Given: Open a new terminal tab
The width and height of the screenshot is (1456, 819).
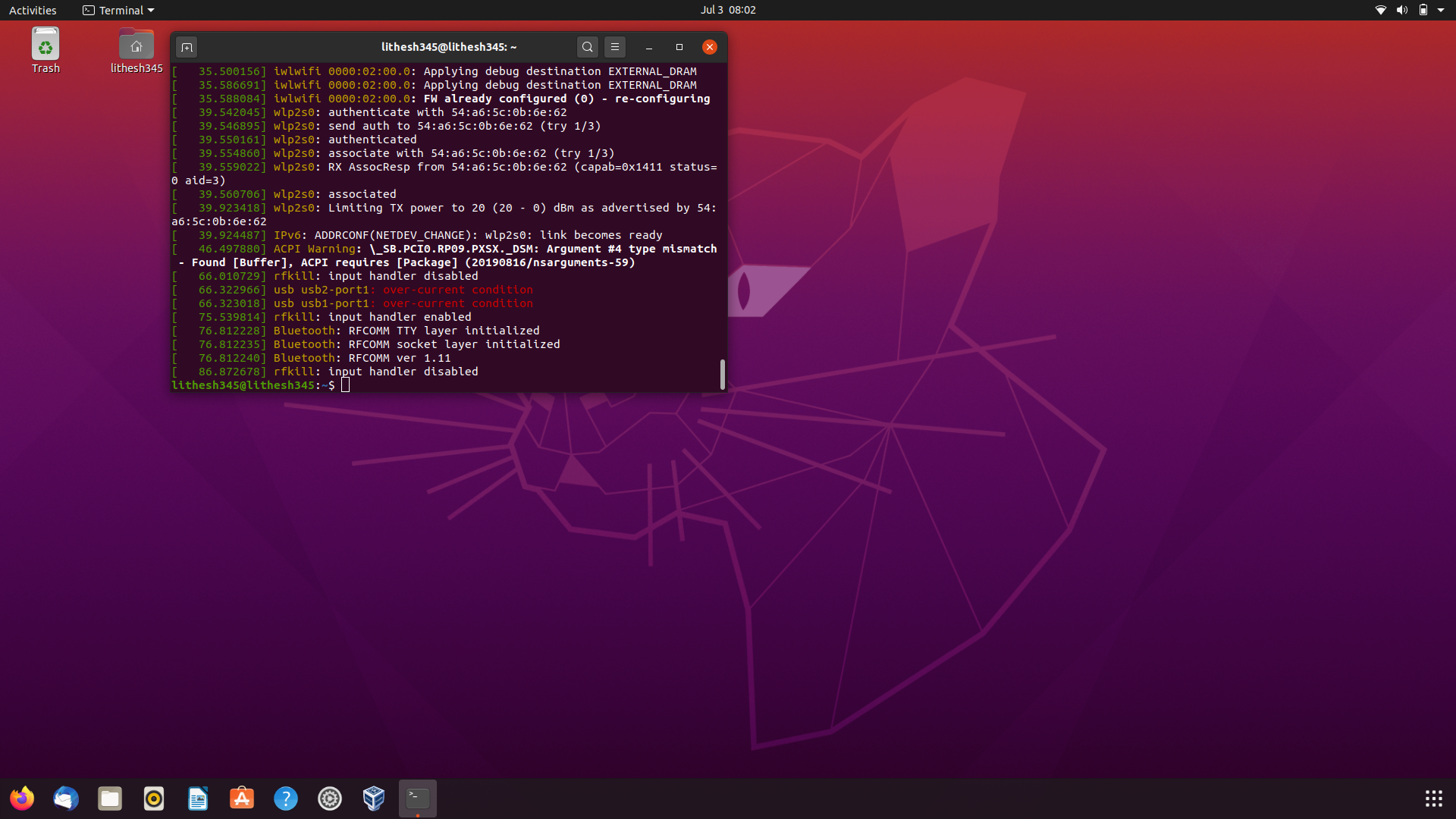Looking at the screenshot, I should (187, 47).
